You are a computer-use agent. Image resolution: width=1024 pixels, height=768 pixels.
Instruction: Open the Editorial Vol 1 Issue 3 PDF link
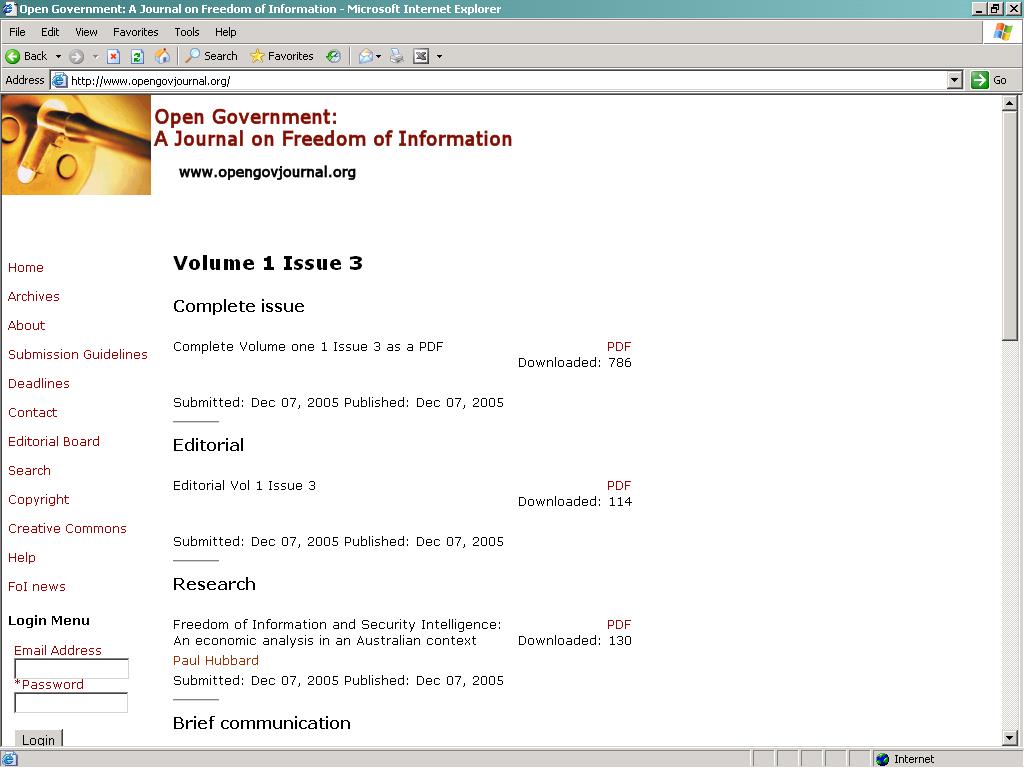click(618, 486)
